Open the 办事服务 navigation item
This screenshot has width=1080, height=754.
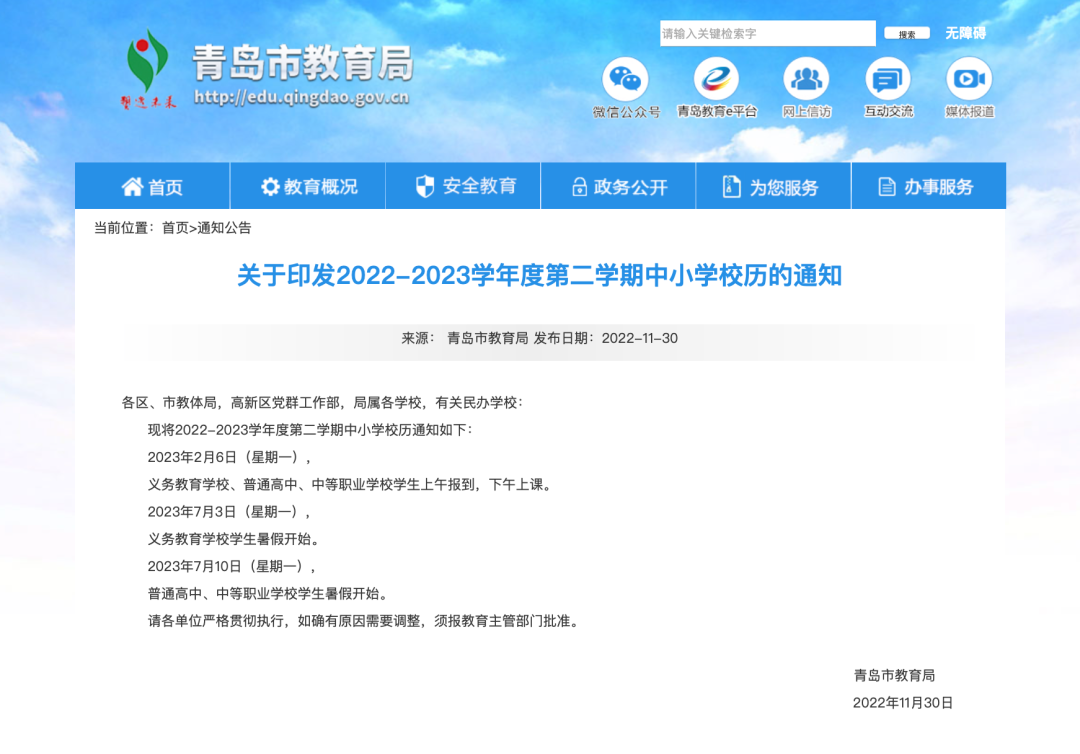click(x=928, y=186)
